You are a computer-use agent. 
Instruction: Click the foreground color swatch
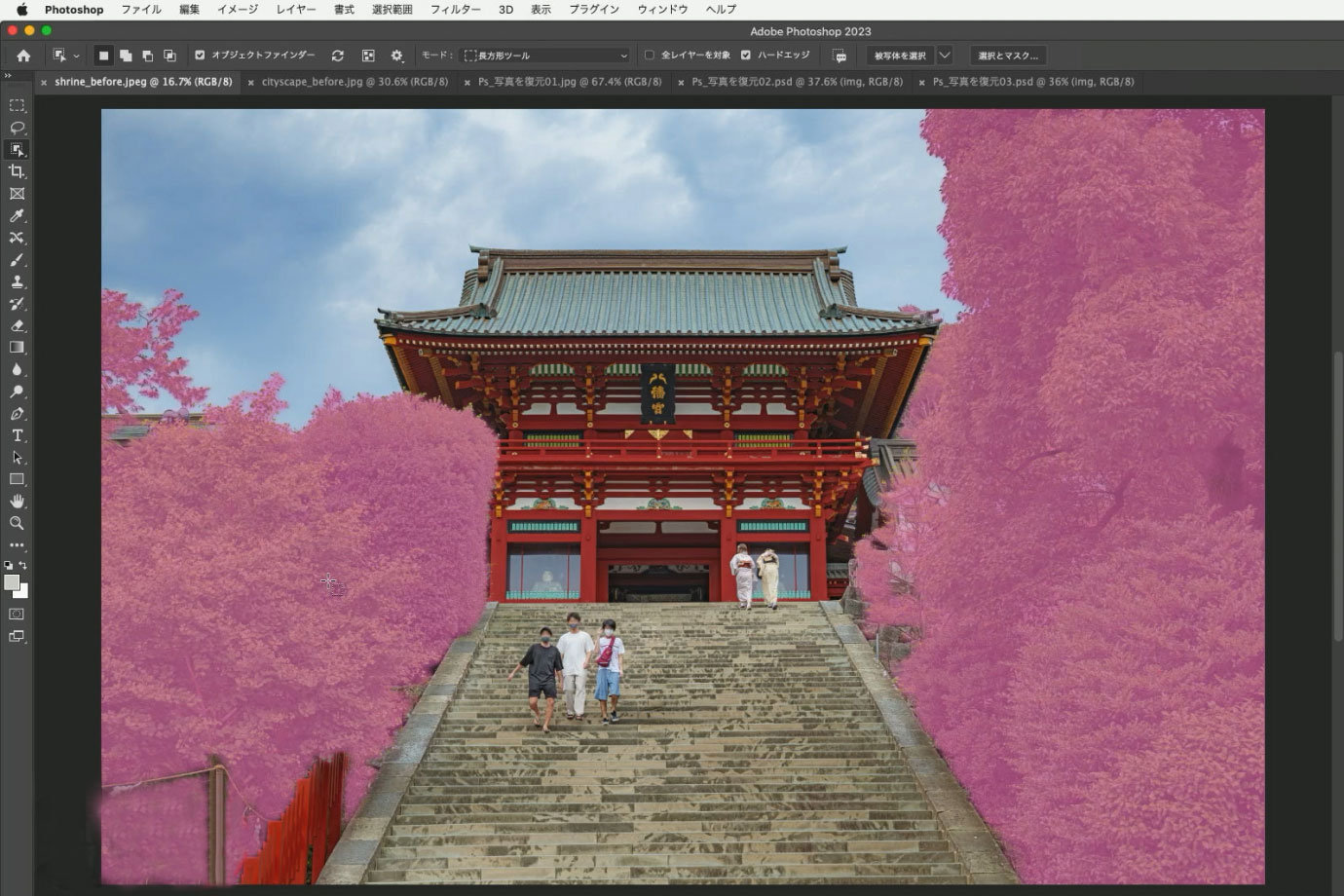[x=12, y=582]
